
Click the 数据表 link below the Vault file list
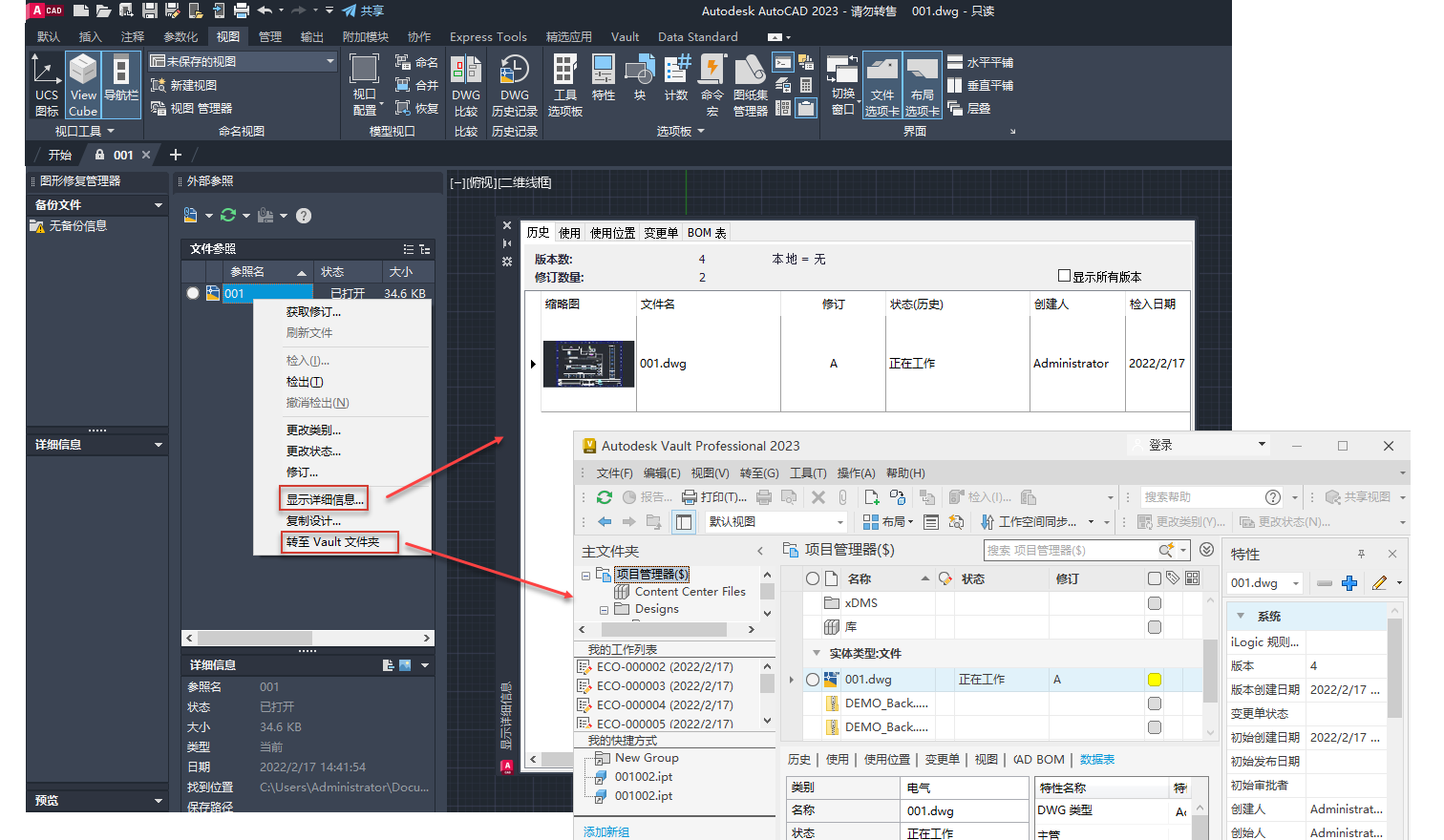[x=1097, y=760]
